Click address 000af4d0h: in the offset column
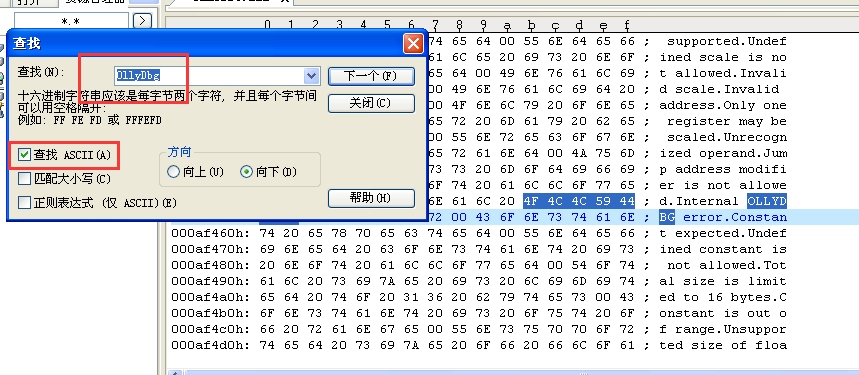The width and height of the screenshot is (859, 375). click(x=211, y=345)
